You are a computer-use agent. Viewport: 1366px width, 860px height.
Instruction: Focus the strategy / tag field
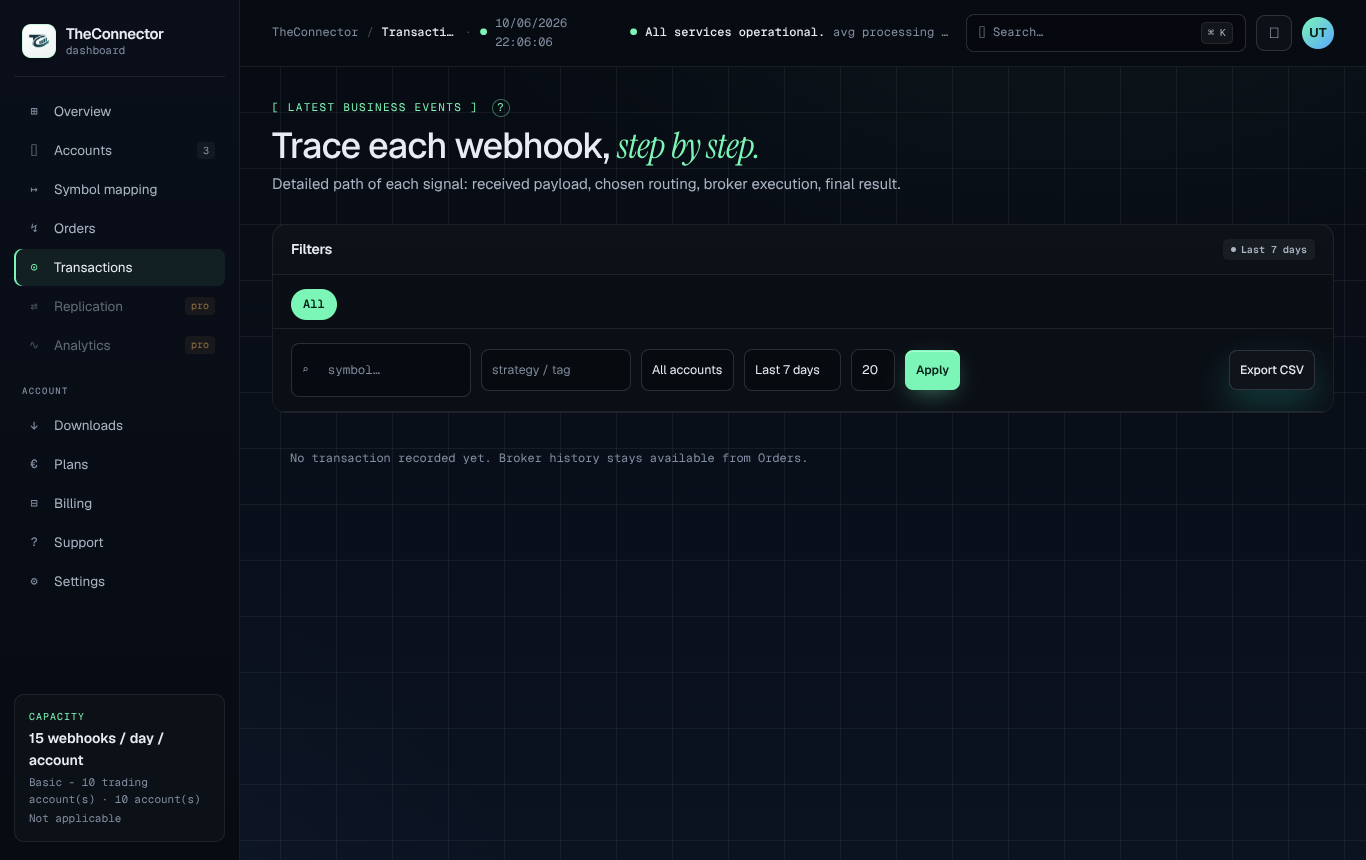coord(556,370)
